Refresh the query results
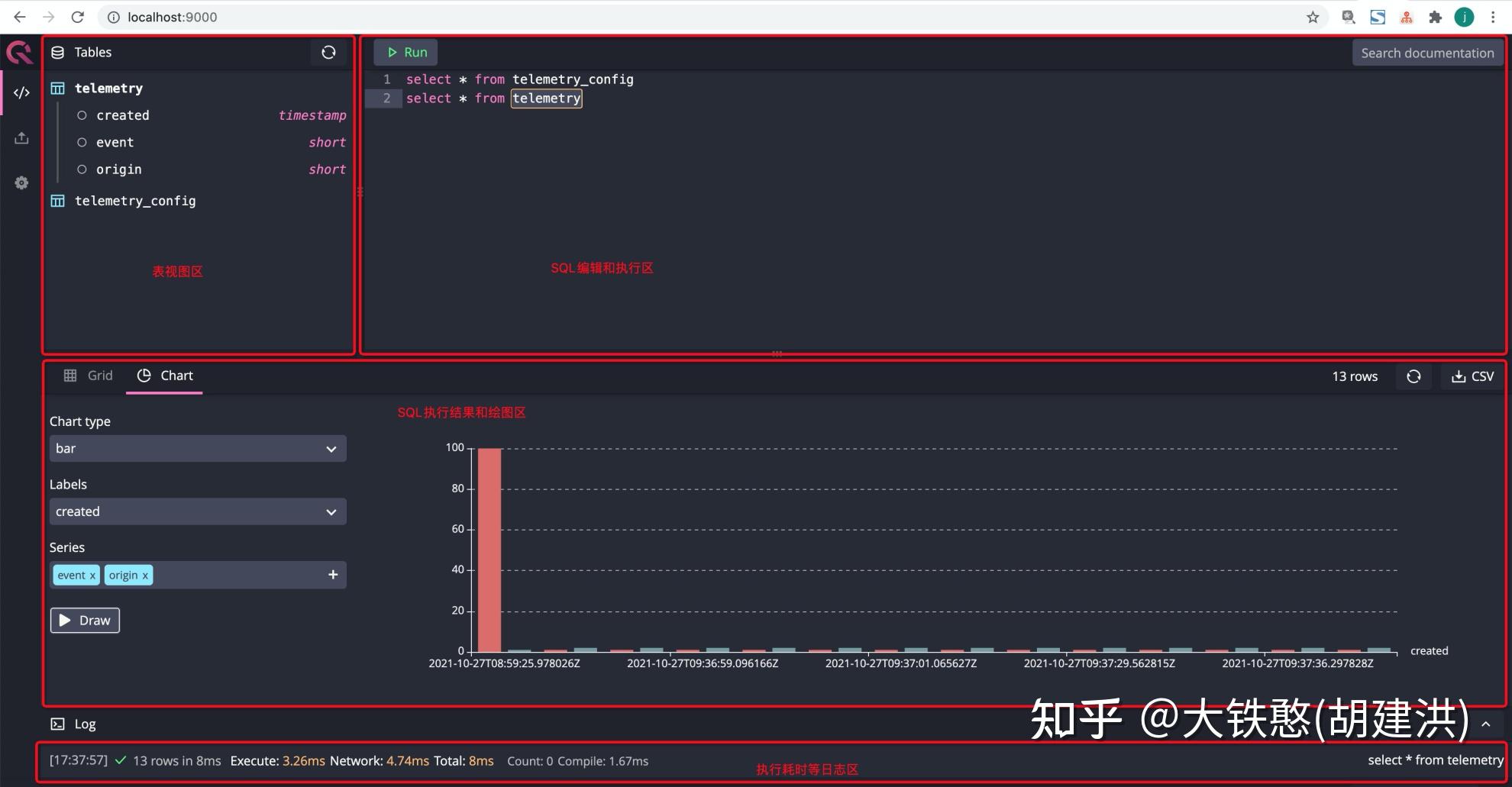The height and width of the screenshot is (787, 1512). 1413,376
